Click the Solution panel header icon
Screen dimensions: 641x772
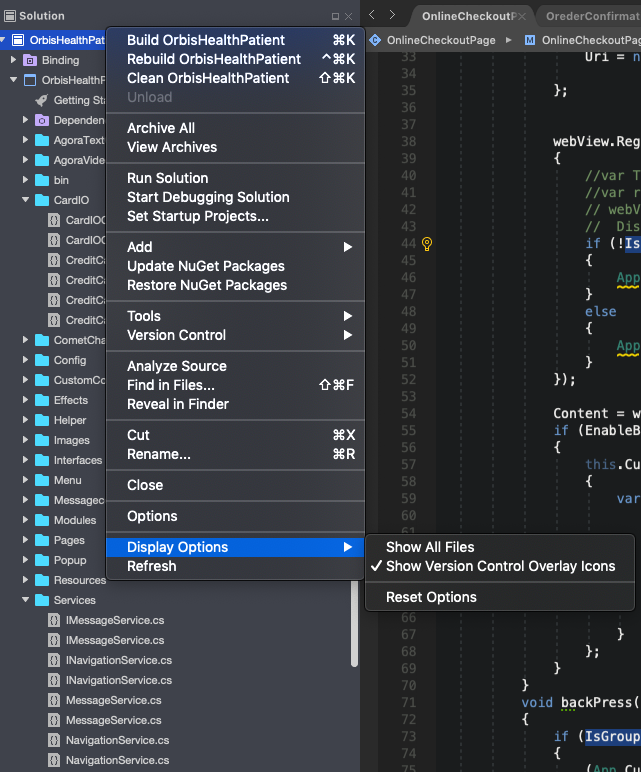pyautogui.click(x=10, y=16)
